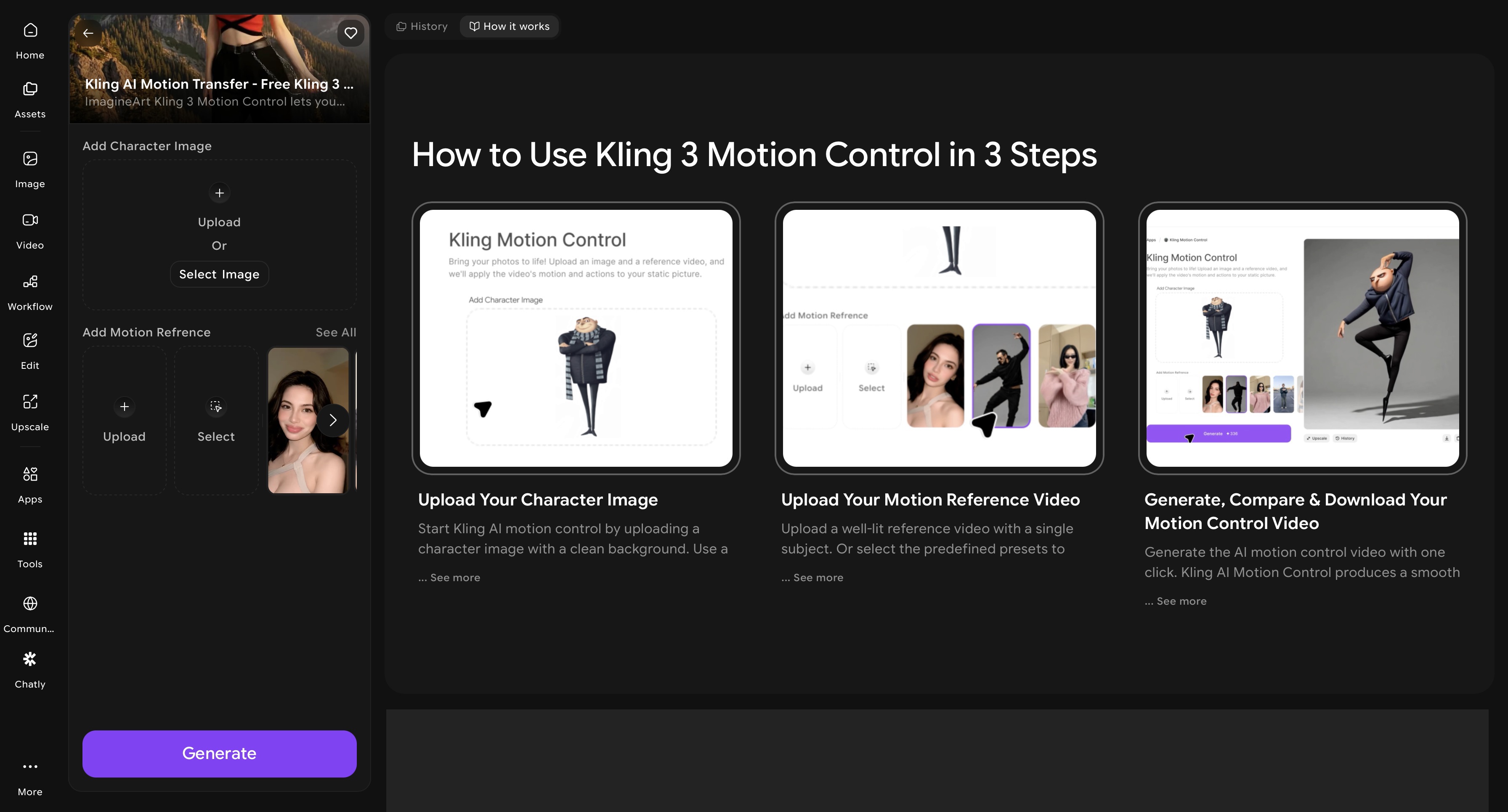This screenshot has height=812, width=1508.
Task: Click the purple Generate button
Action: pos(219,753)
